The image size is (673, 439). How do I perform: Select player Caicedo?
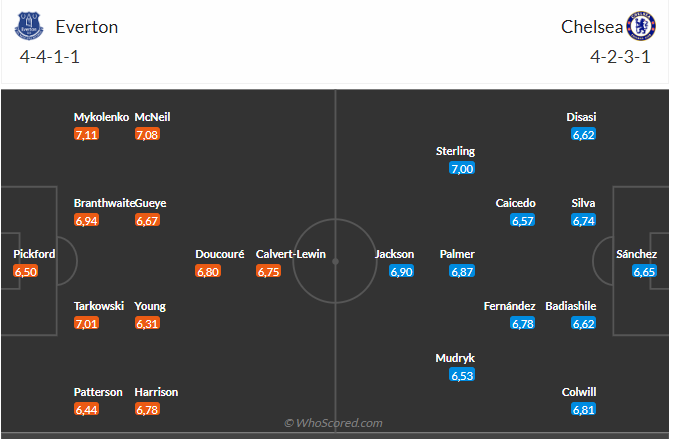click(515, 203)
